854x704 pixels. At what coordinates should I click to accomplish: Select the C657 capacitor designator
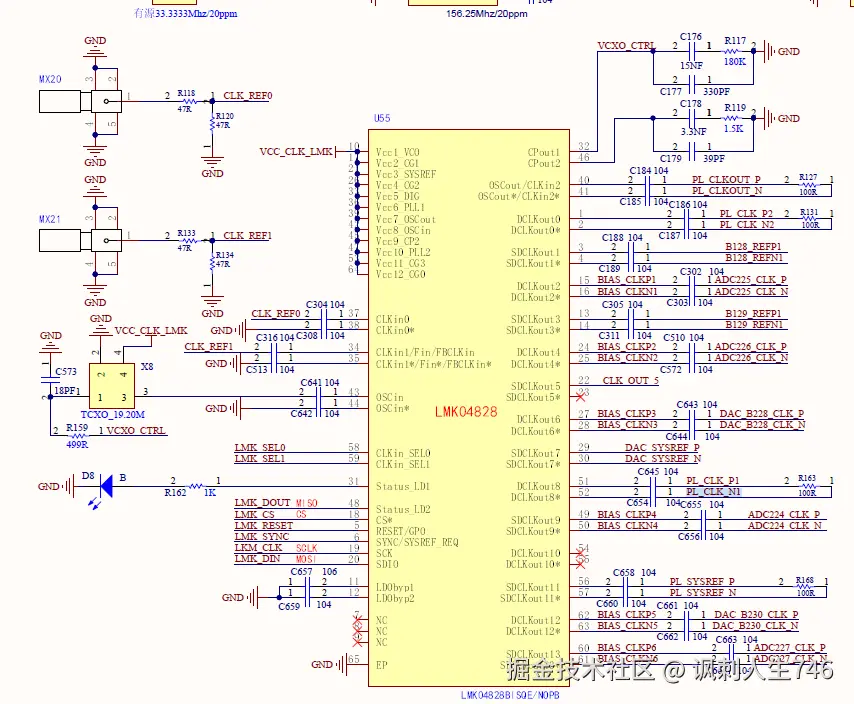tap(301, 572)
